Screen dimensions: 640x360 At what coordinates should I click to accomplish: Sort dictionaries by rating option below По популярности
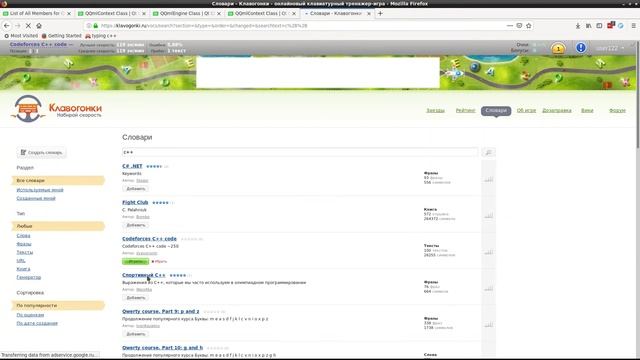click(30, 315)
